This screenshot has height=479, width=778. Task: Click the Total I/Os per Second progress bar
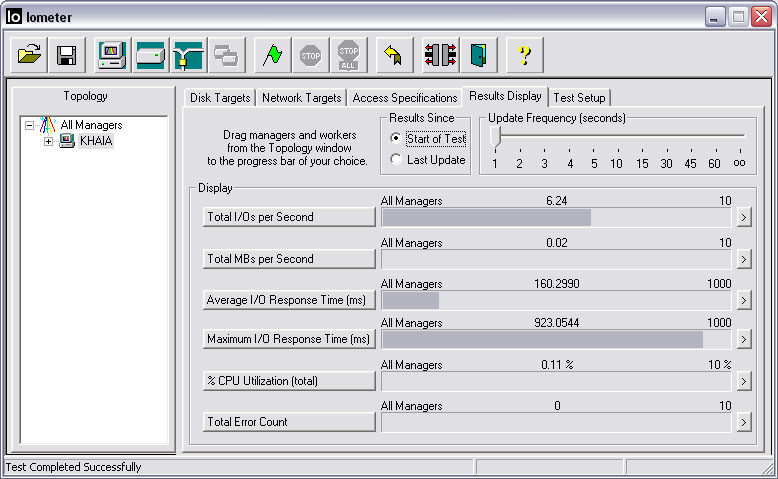pyautogui.click(x=556, y=217)
